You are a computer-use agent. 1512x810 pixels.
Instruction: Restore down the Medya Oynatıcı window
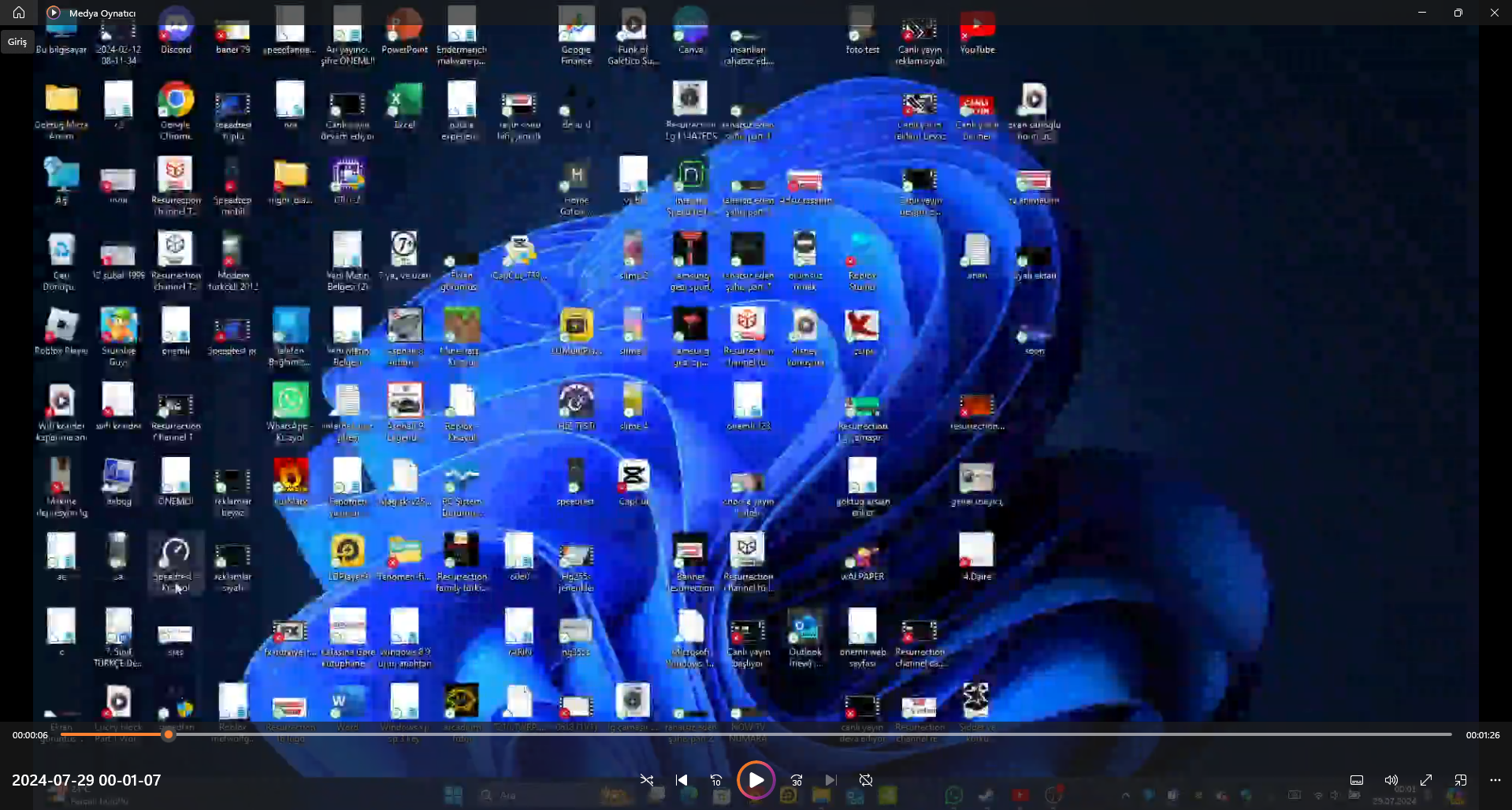click(x=1458, y=13)
